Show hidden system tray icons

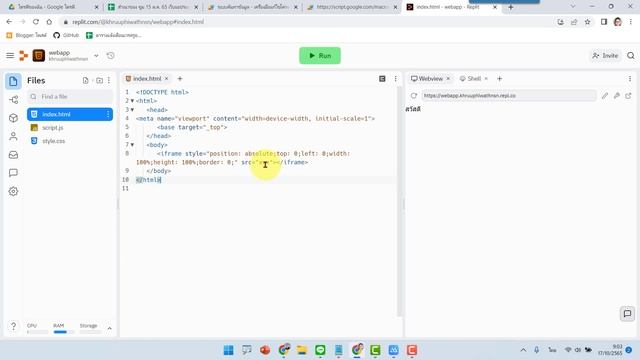[523, 350]
